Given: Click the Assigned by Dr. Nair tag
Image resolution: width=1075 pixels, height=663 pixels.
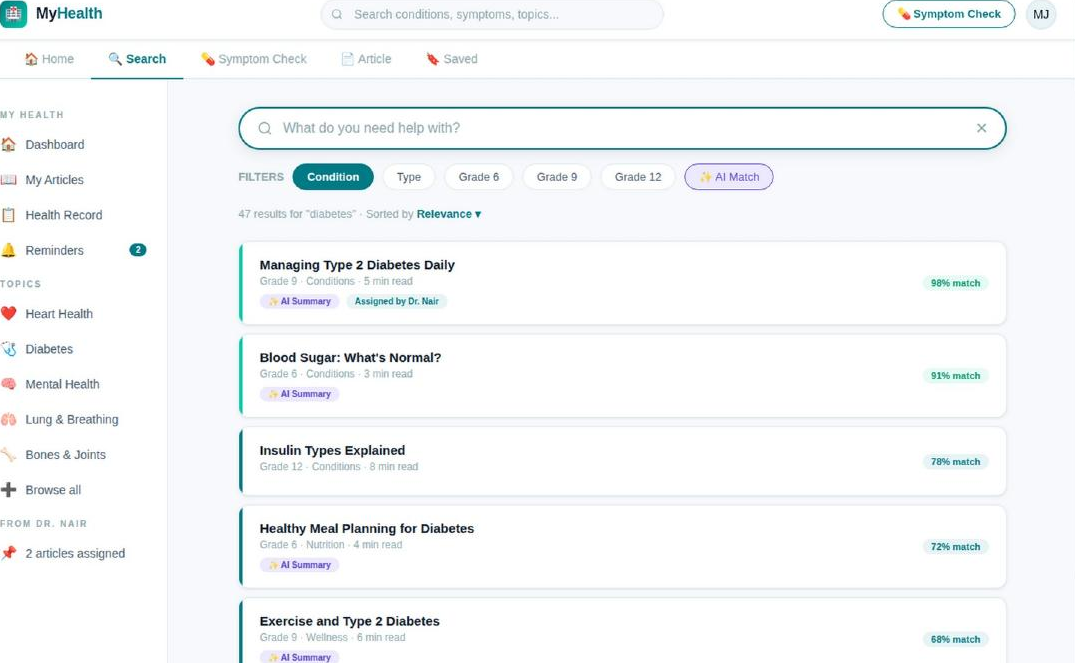Looking at the screenshot, I should (396, 301).
